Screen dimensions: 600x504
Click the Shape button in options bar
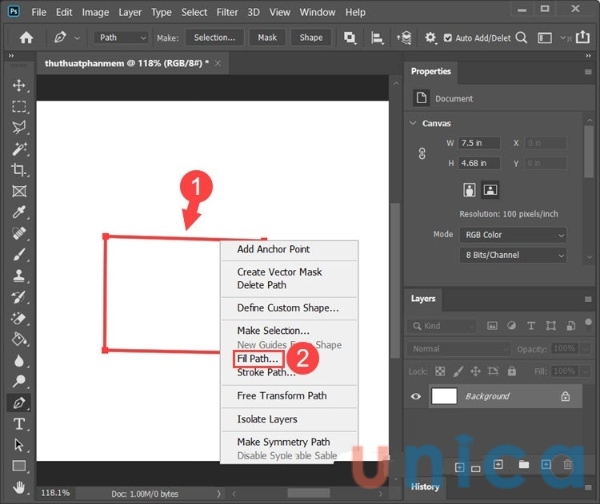point(311,38)
